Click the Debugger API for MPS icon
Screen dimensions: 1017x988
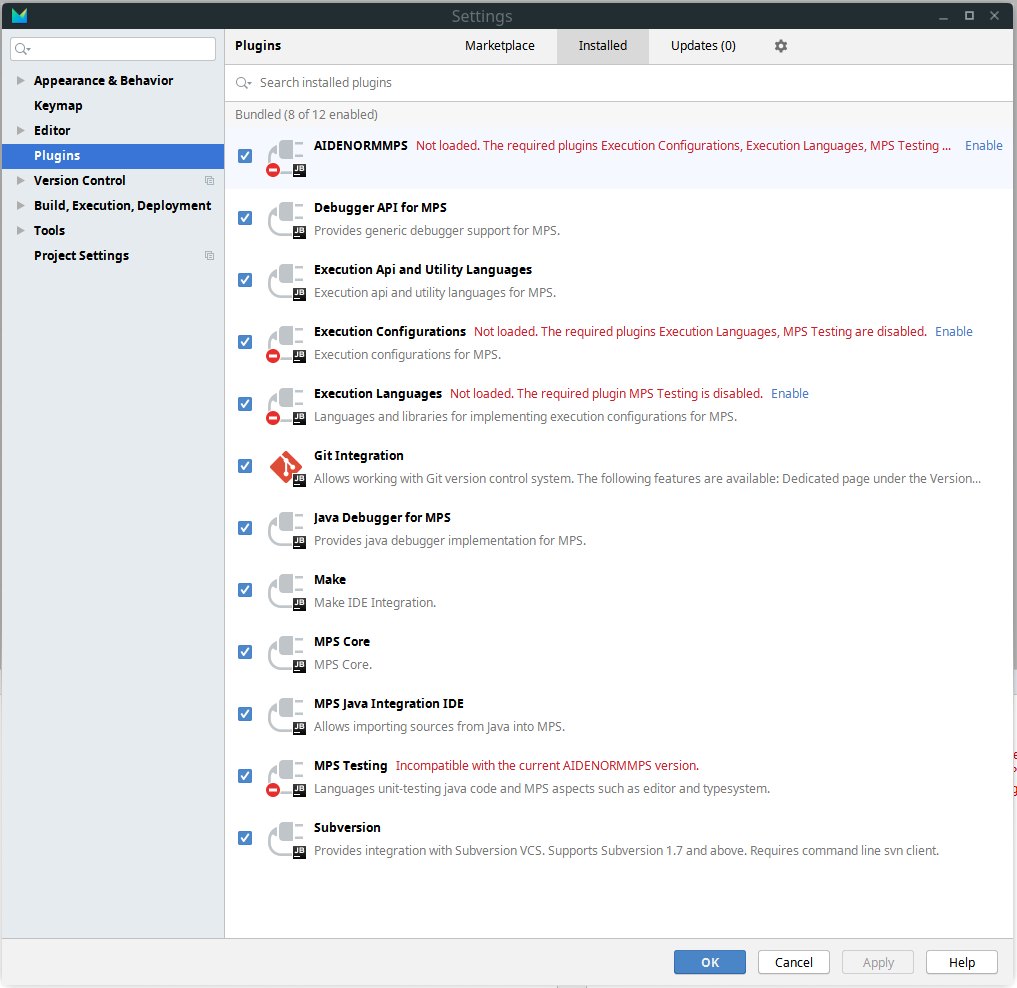click(x=286, y=219)
